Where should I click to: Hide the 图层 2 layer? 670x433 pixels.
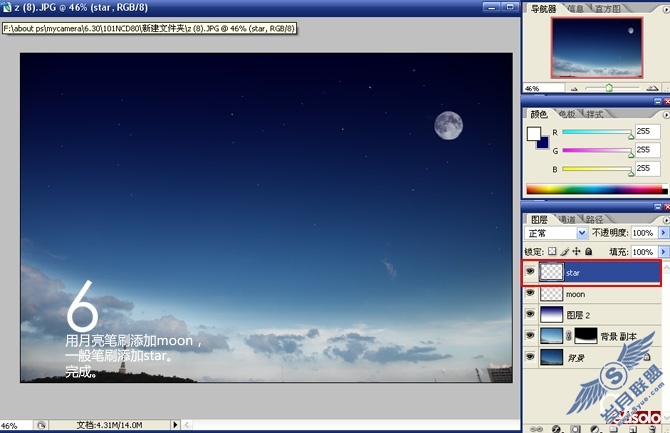[530, 314]
